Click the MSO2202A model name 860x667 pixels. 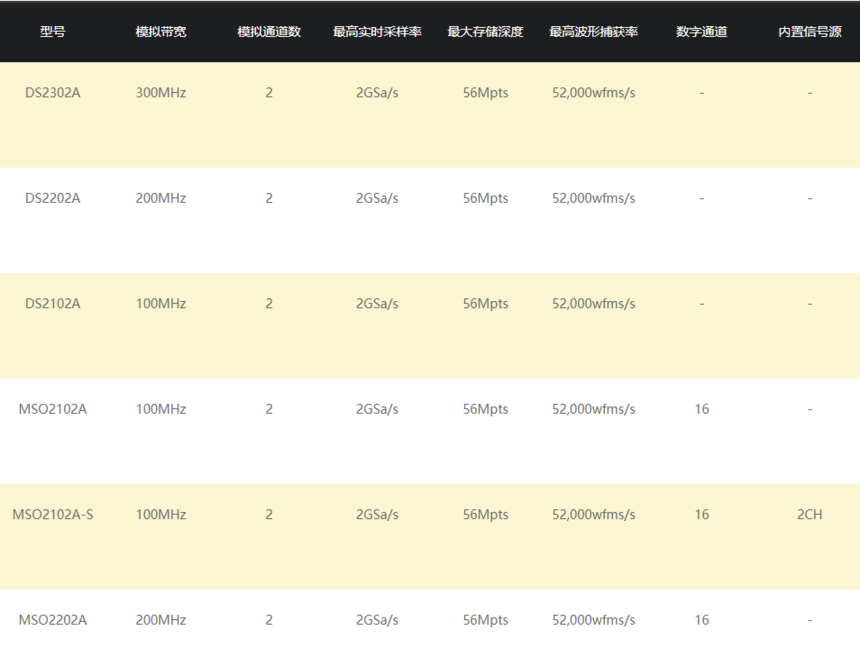pyautogui.click(x=53, y=620)
